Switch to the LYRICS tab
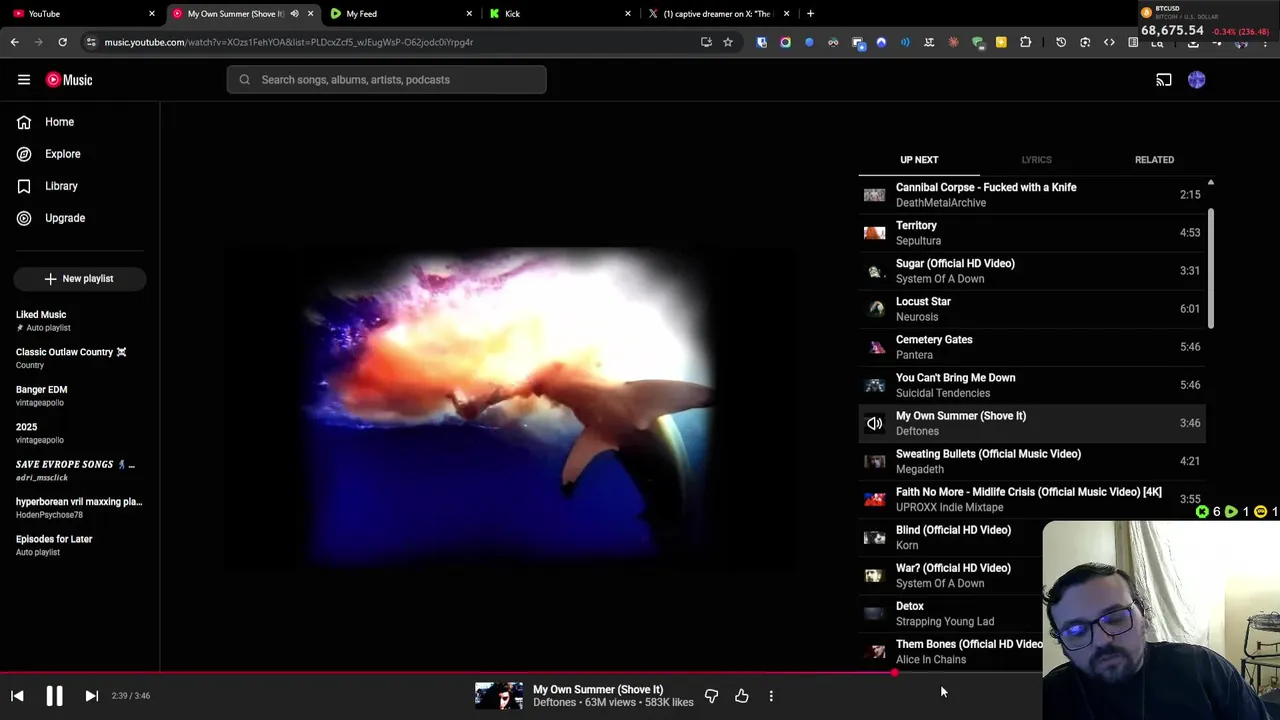The height and width of the screenshot is (720, 1280). click(x=1036, y=160)
